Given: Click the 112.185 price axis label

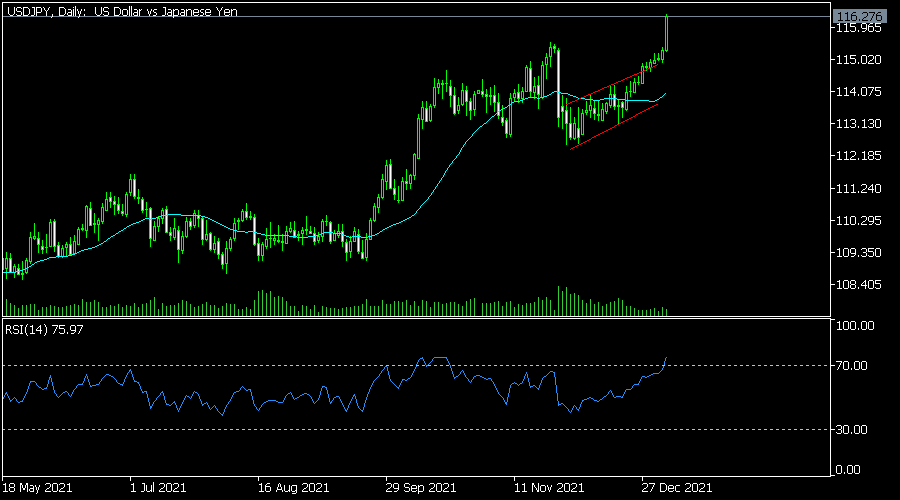Looking at the screenshot, I should [x=859, y=156].
